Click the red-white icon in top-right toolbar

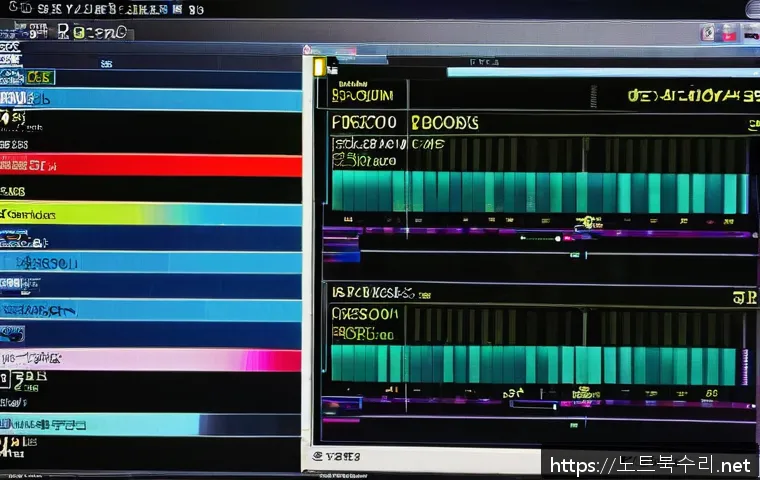pyautogui.click(x=726, y=33)
